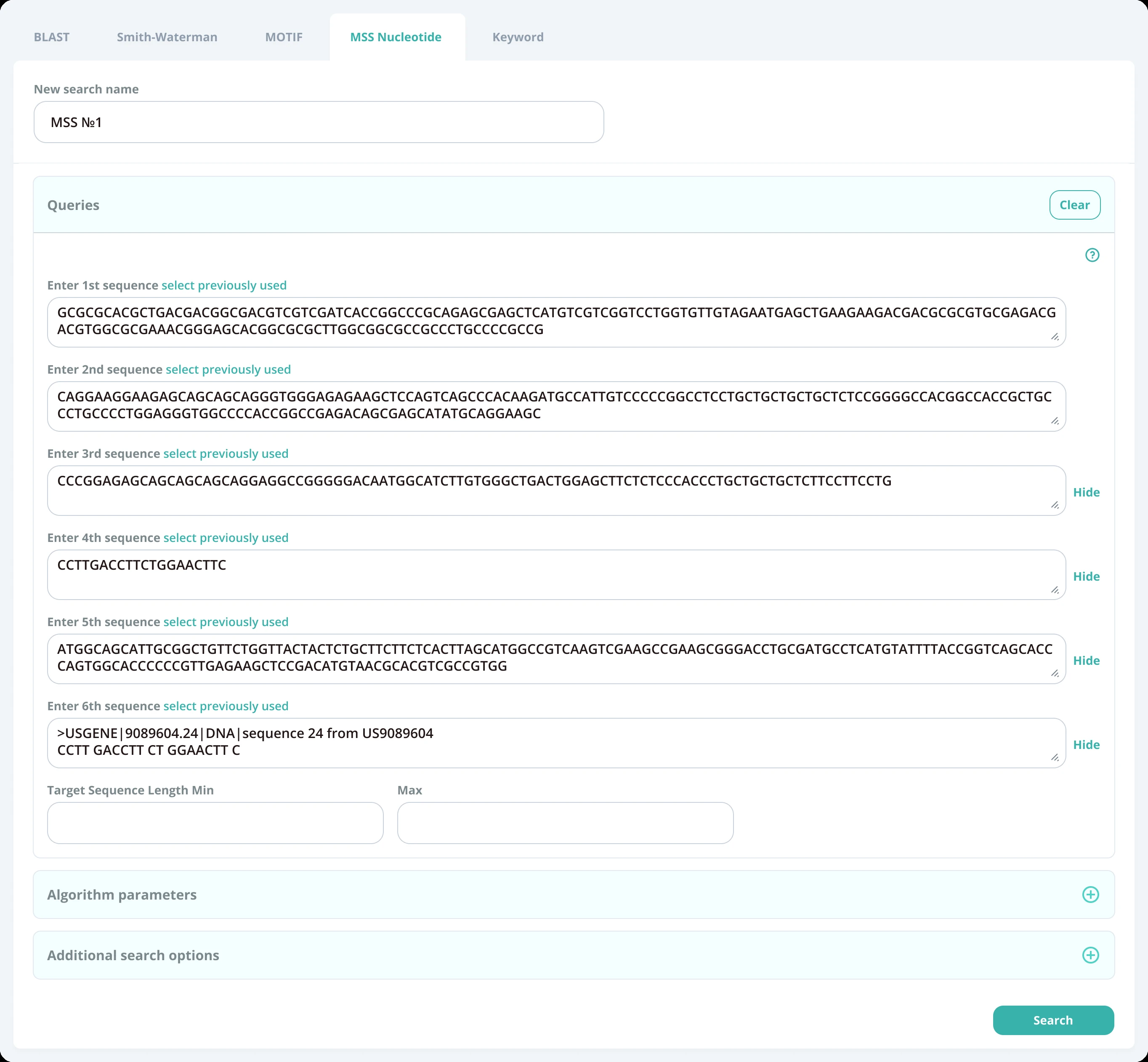Viewport: 1148px width, 1062px height.
Task: Go to the Keyword tab
Action: 518,37
